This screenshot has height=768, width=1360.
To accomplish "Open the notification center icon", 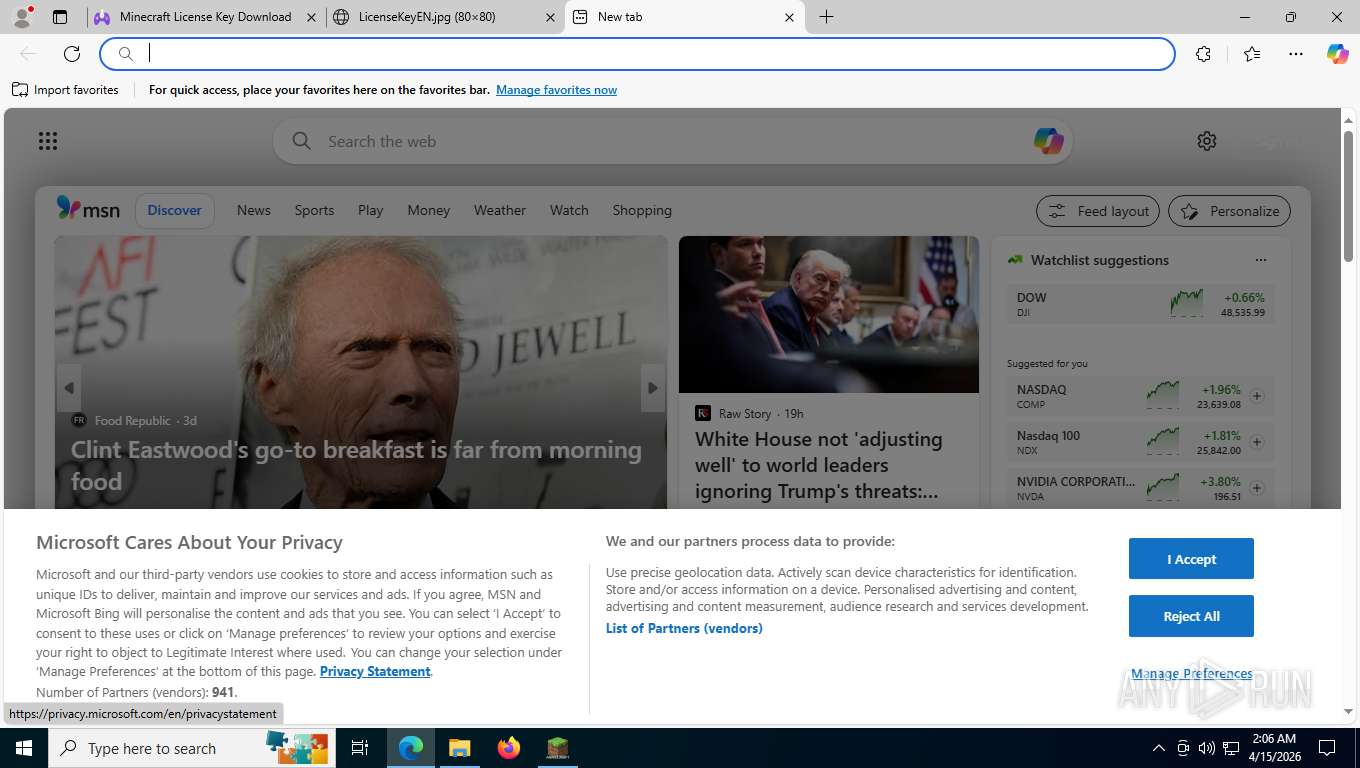I will click(1327, 748).
